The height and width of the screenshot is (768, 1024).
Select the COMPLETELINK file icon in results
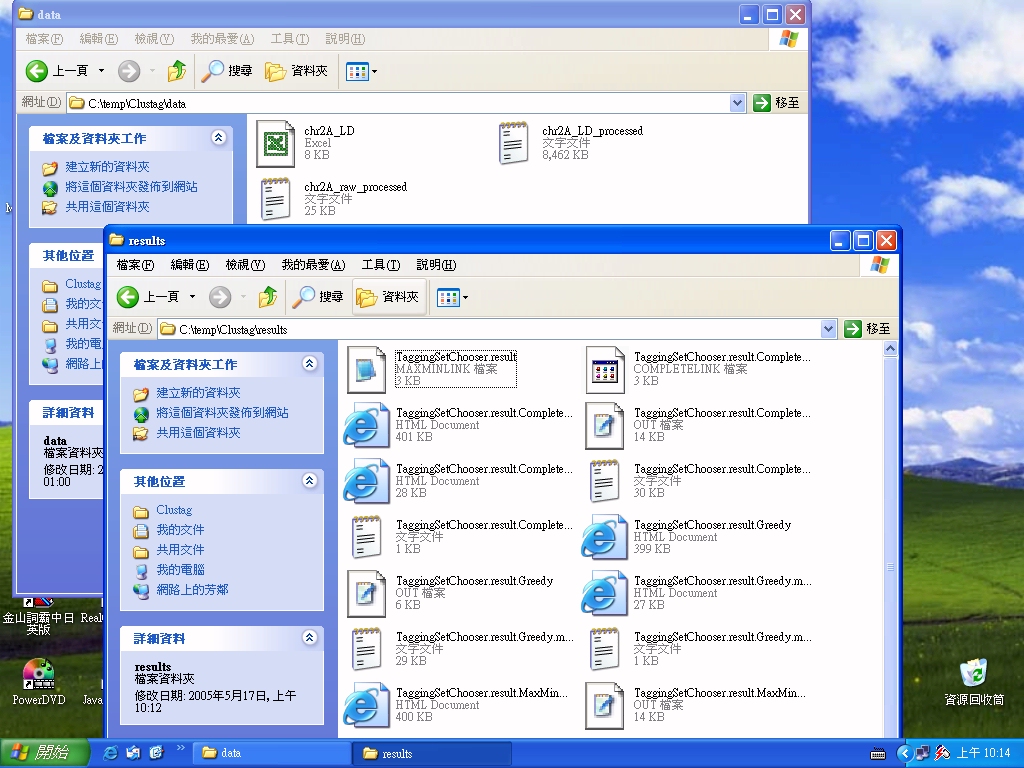(605, 369)
